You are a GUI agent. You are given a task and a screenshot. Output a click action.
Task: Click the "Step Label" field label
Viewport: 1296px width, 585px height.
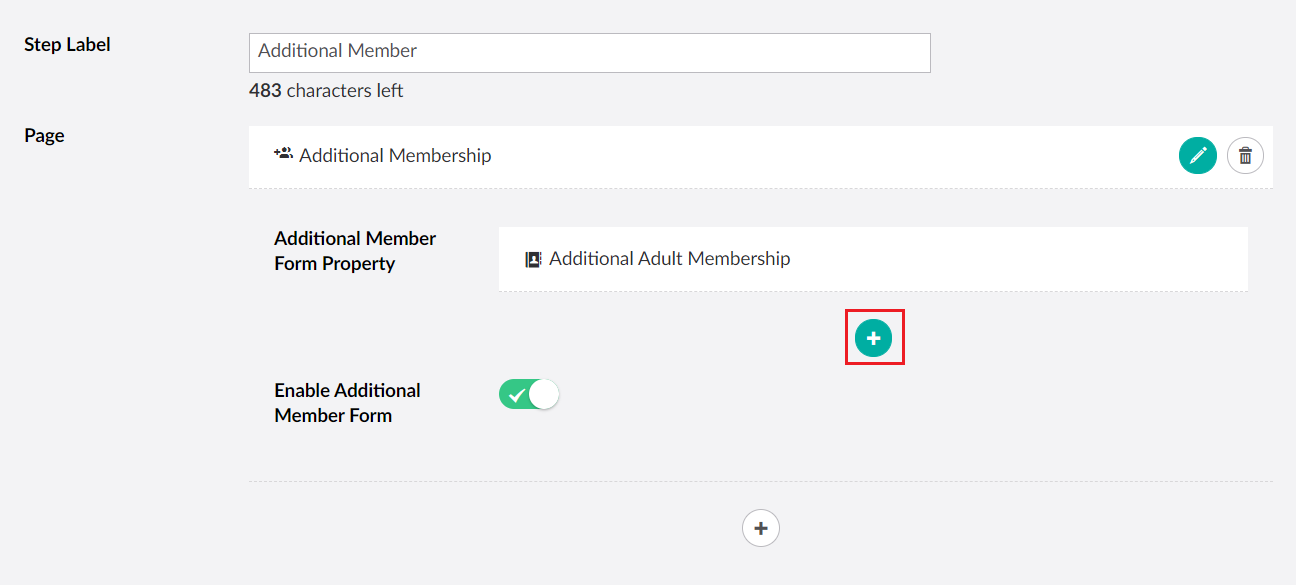[67, 45]
